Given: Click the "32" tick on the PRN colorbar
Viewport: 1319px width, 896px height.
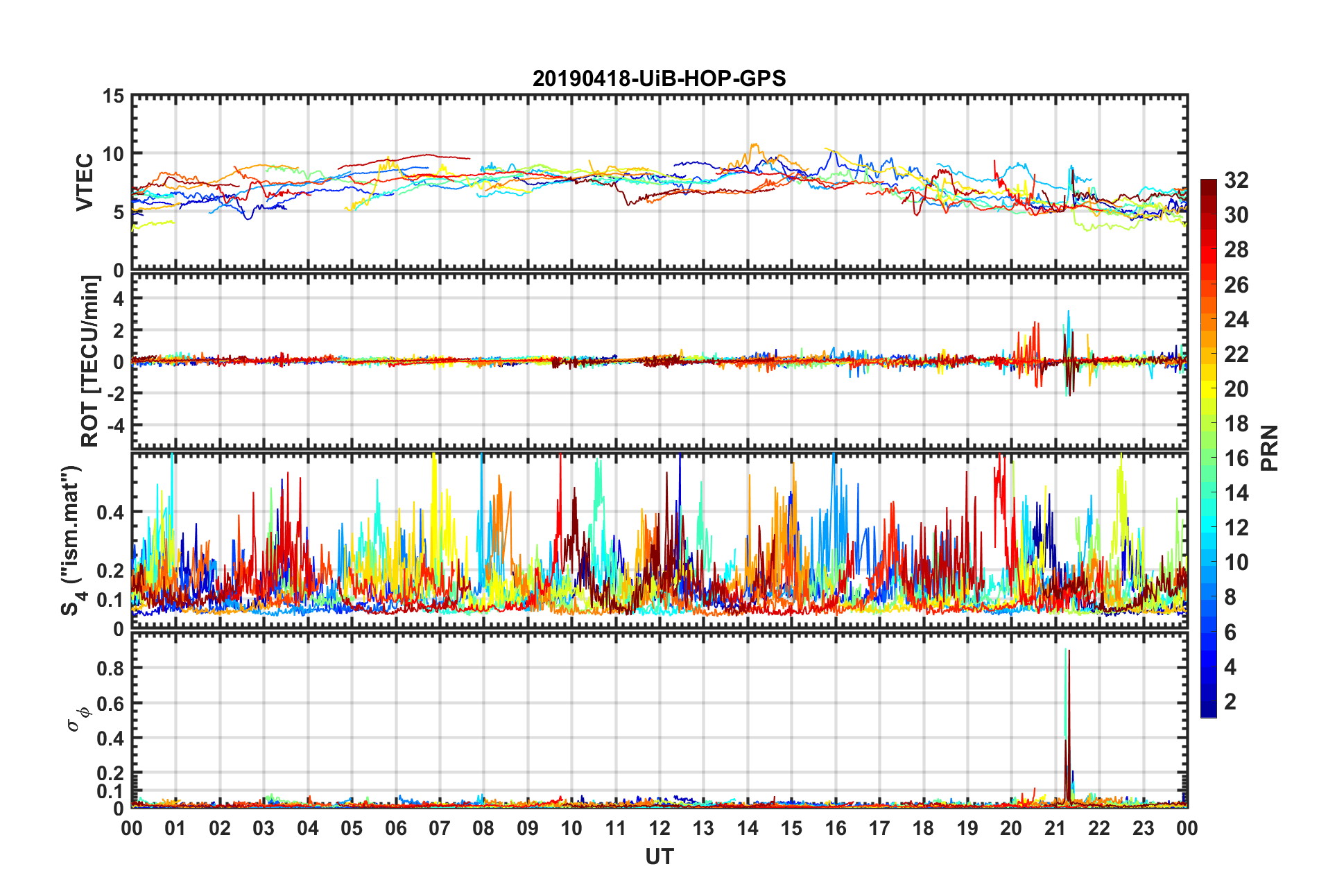Looking at the screenshot, I should (x=1236, y=180).
